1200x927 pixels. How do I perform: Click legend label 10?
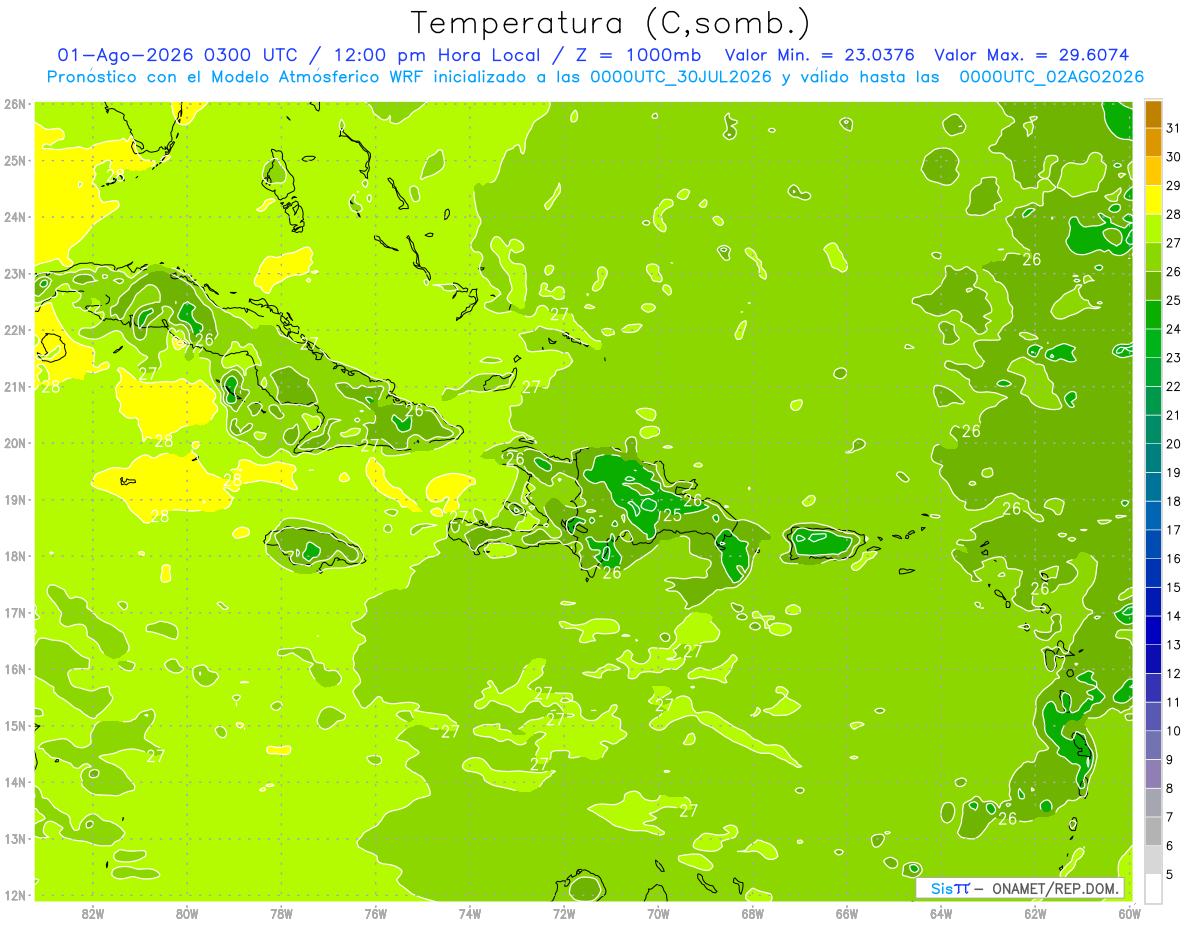point(1172,731)
